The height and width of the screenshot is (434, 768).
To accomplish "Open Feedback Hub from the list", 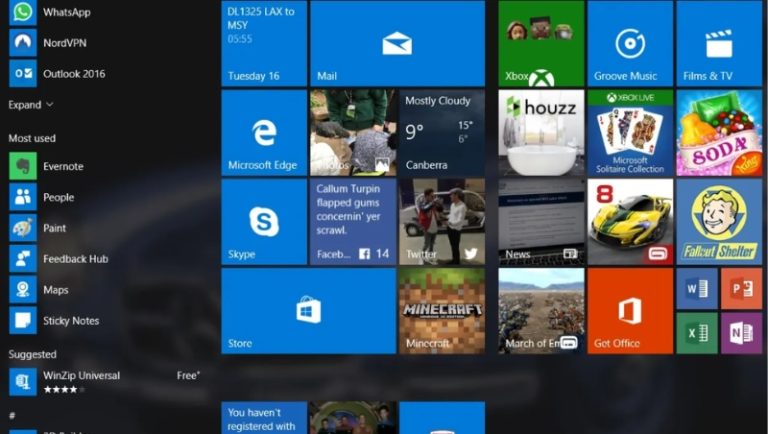I will pyautogui.click(x=75, y=259).
